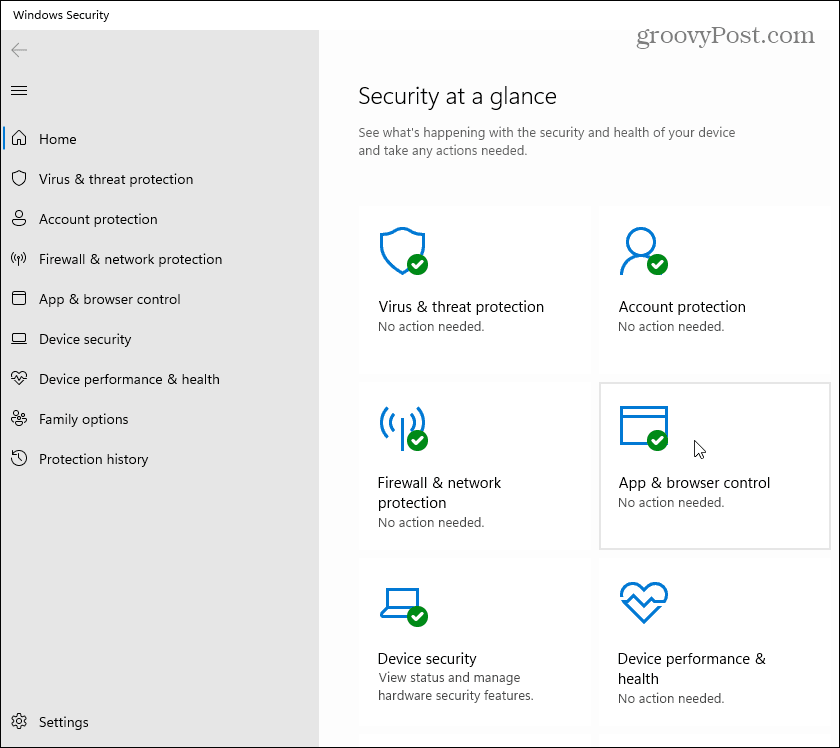Click the Settings gear icon
The height and width of the screenshot is (748, 840).
click(19, 721)
